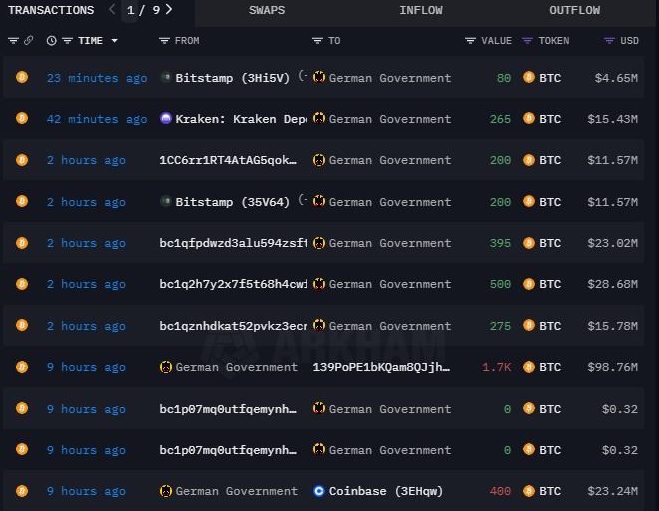Click the 395 BTC value cell
The height and width of the screenshot is (511, 659).
coord(500,243)
